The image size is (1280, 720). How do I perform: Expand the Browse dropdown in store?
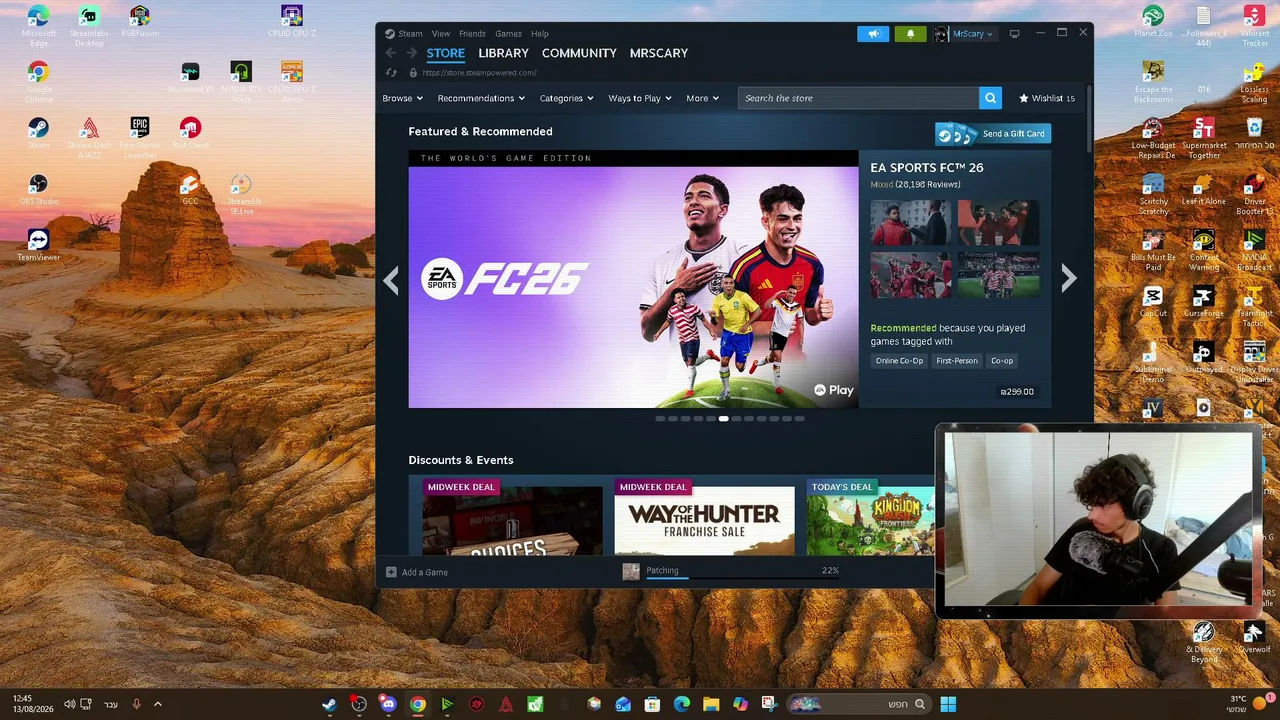(402, 98)
